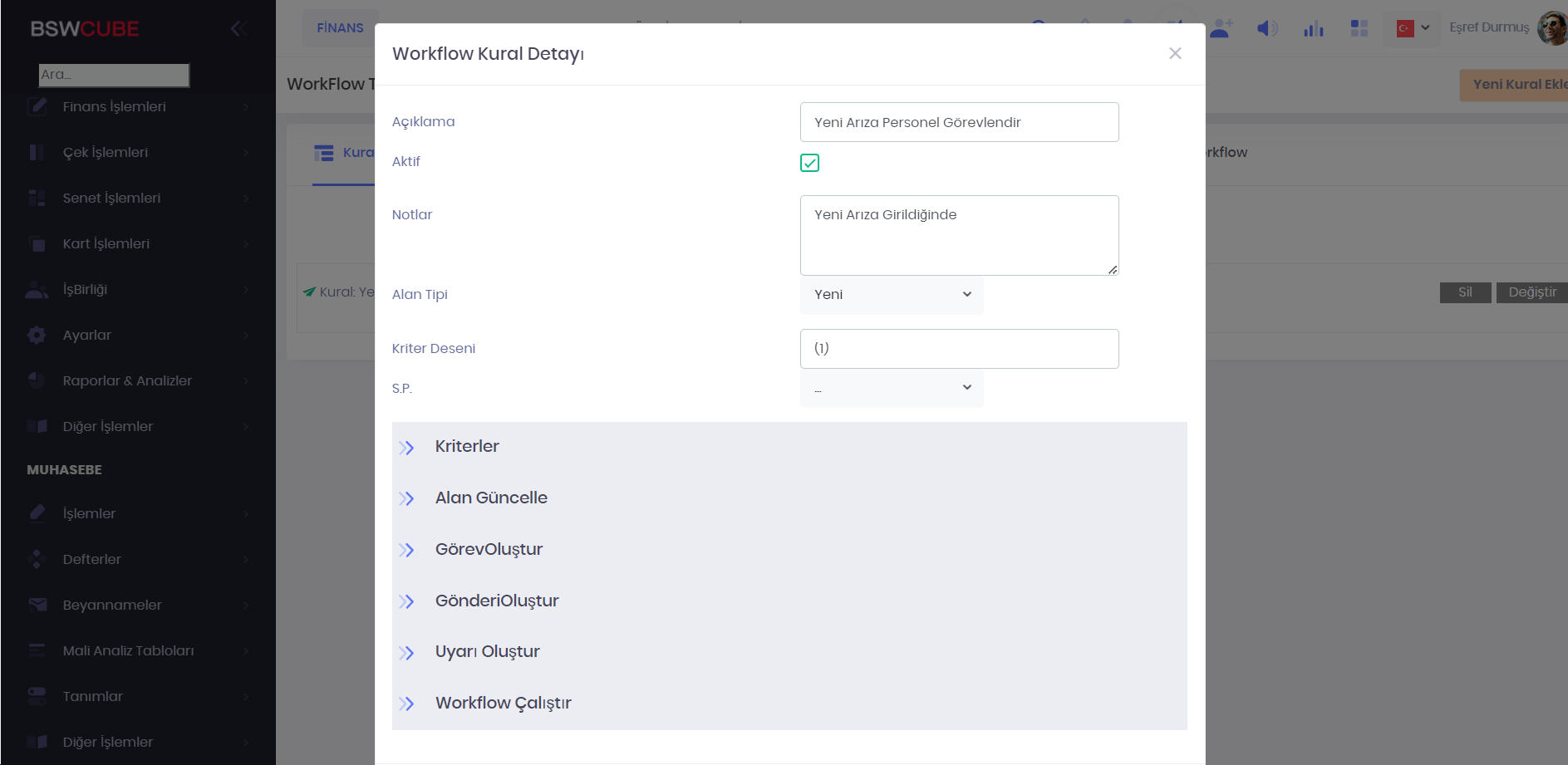
Task: Click the Beyannameler envelope icon
Action: (x=37, y=605)
